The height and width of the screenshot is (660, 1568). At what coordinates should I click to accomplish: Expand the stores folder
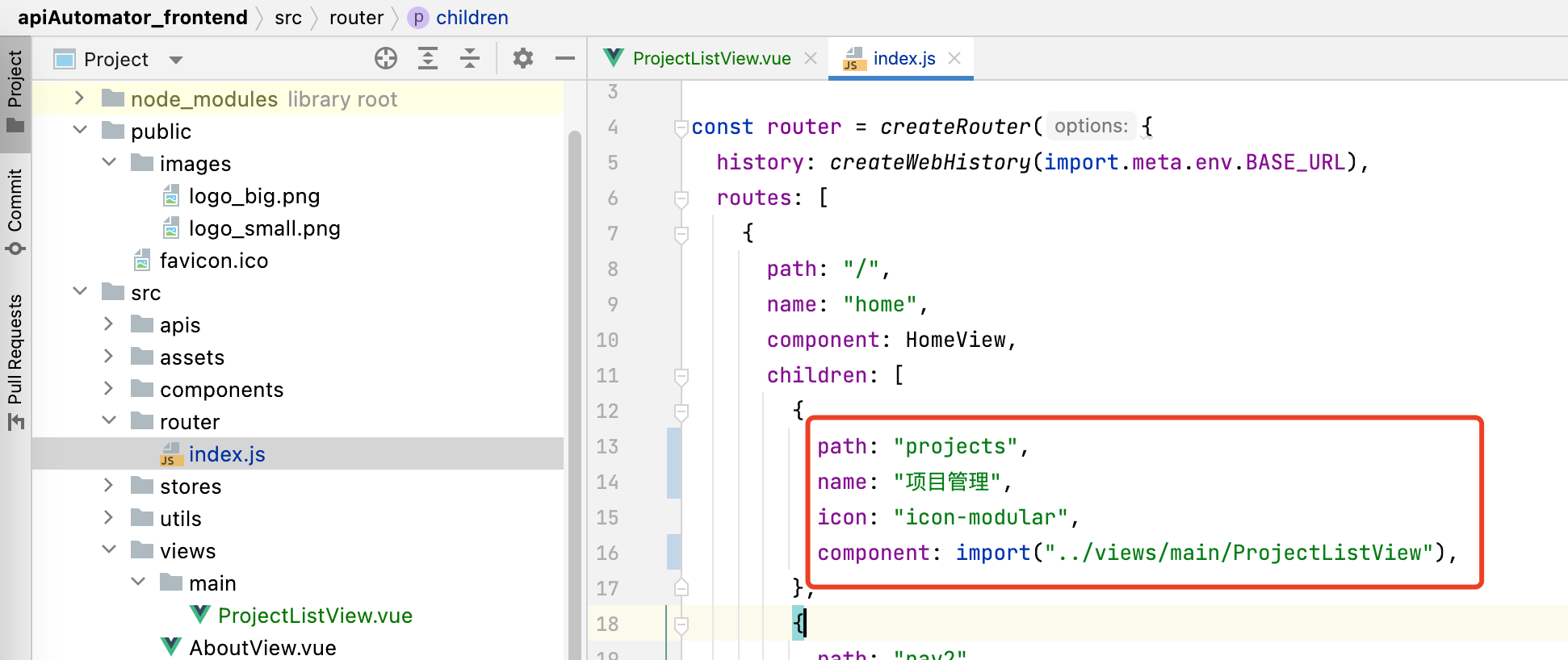click(x=108, y=486)
